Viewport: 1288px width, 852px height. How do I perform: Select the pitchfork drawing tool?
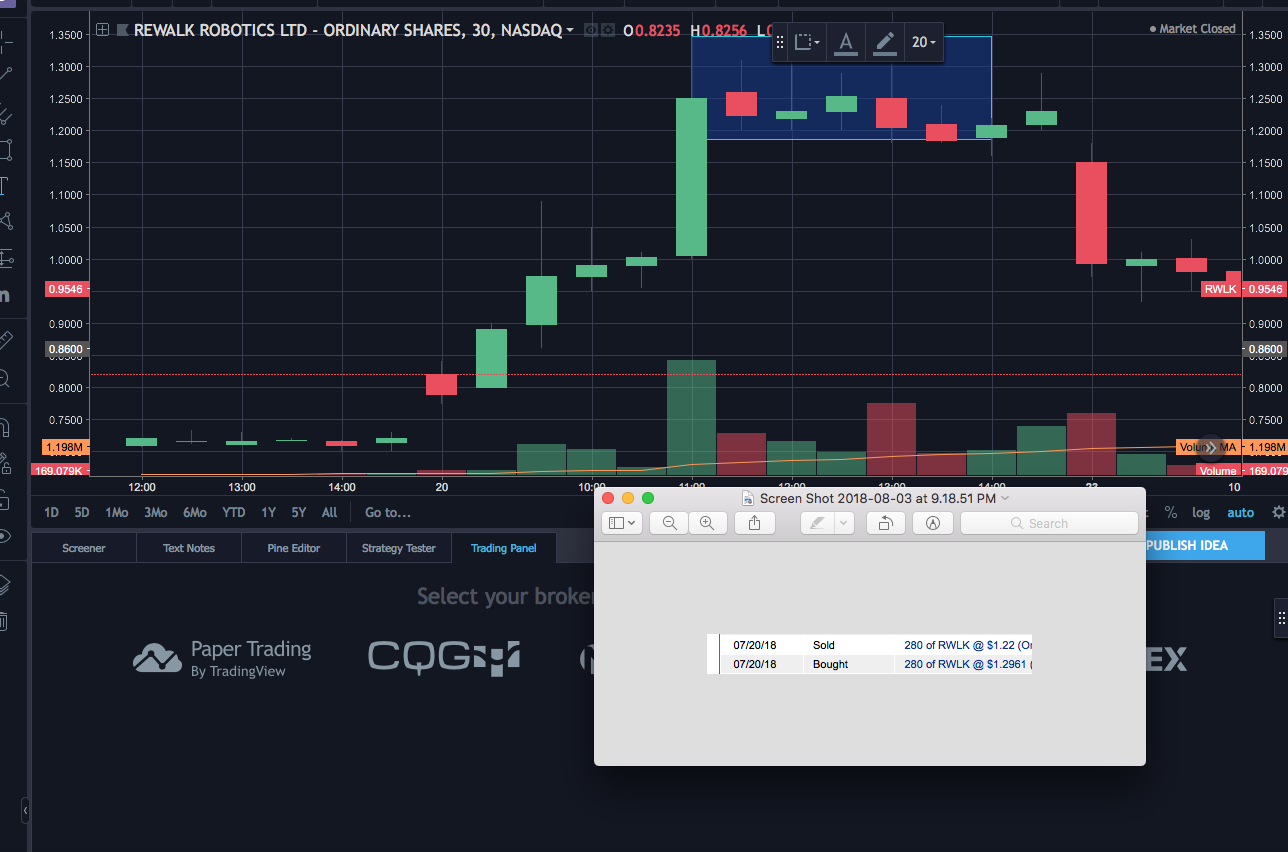coord(5,113)
